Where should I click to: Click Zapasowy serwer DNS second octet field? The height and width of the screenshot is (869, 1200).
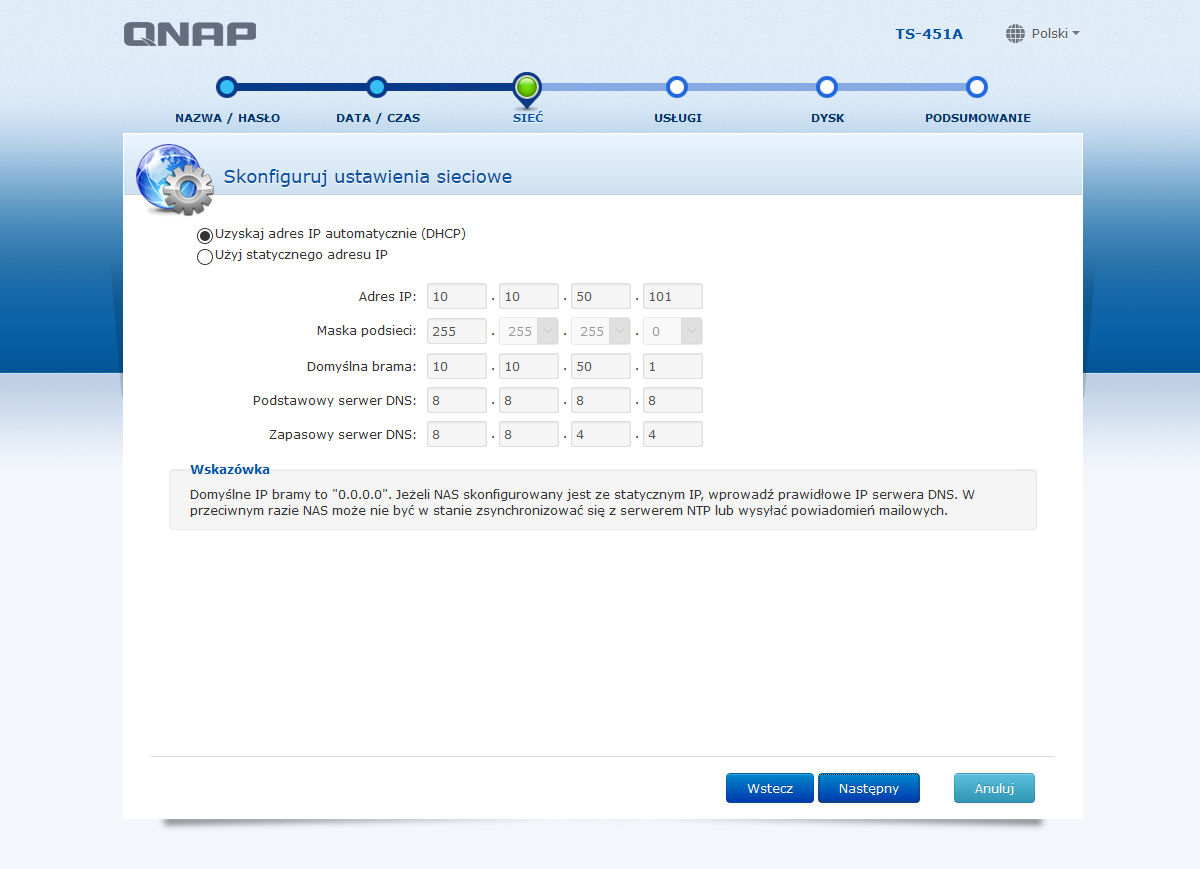[529, 434]
